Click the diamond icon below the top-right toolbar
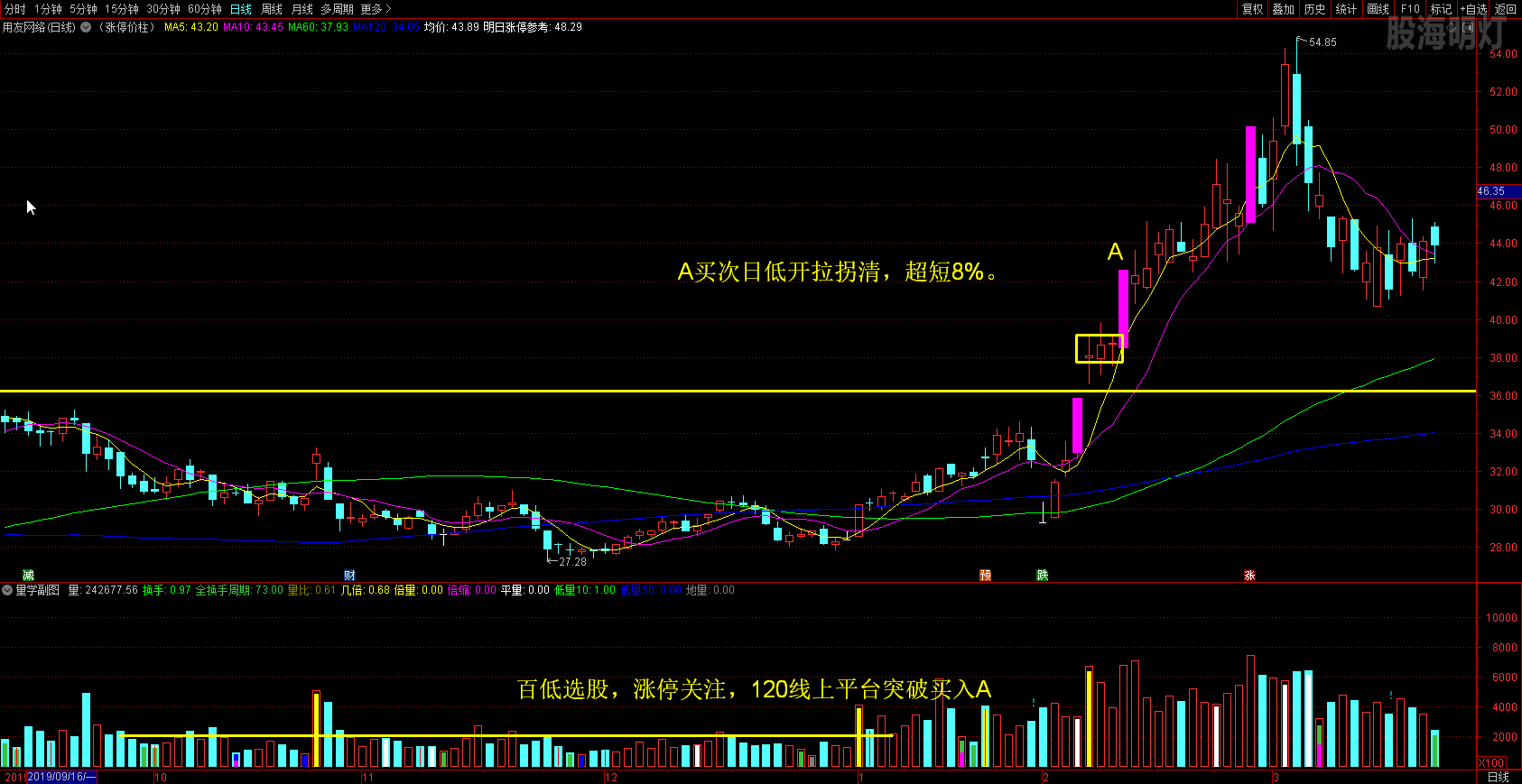 pos(1452,27)
